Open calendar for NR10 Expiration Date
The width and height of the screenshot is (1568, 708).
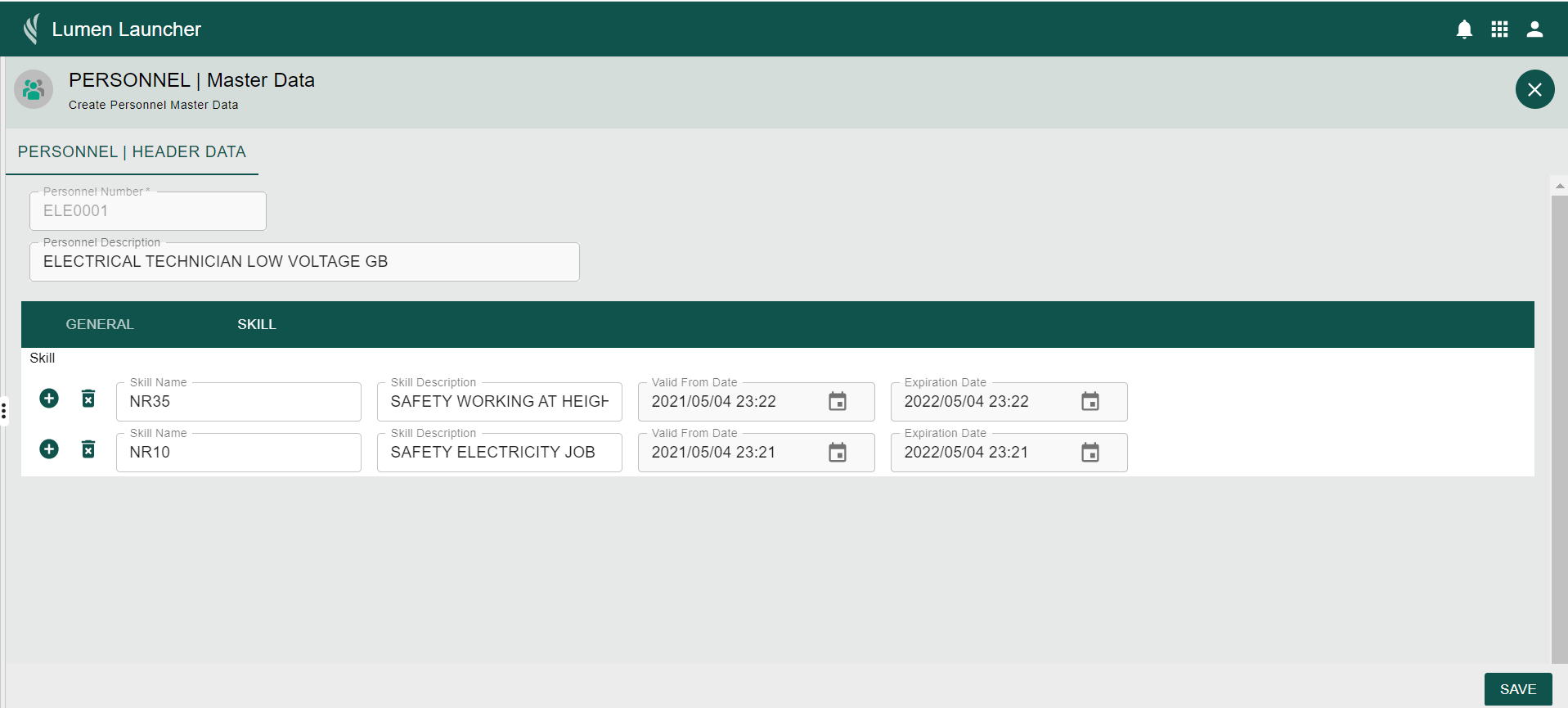tap(1090, 453)
